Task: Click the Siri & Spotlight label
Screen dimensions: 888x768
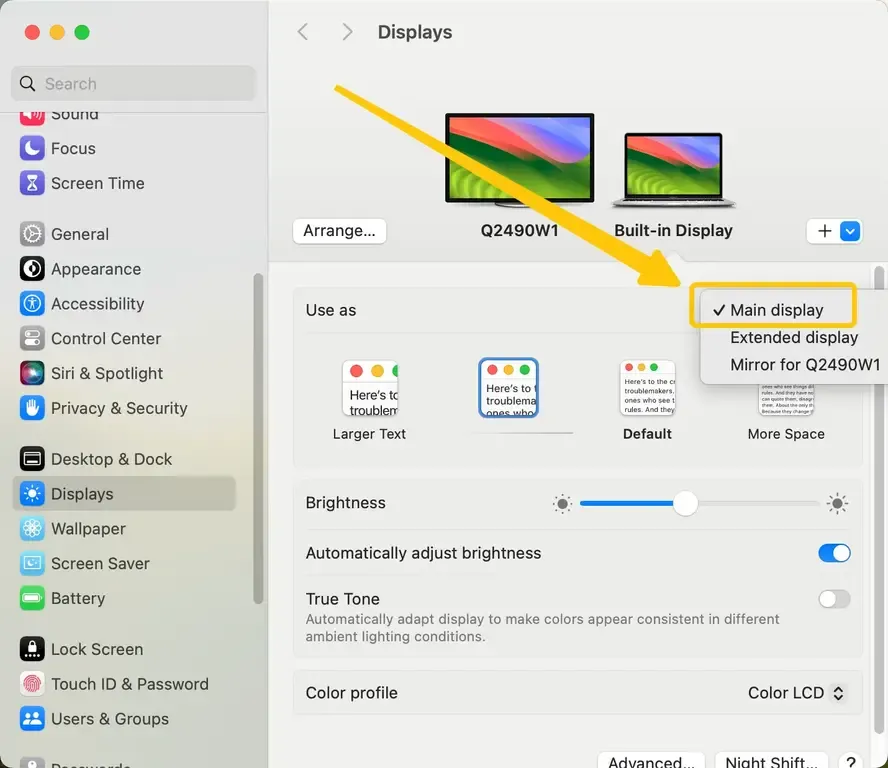Action: coord(107,373)
